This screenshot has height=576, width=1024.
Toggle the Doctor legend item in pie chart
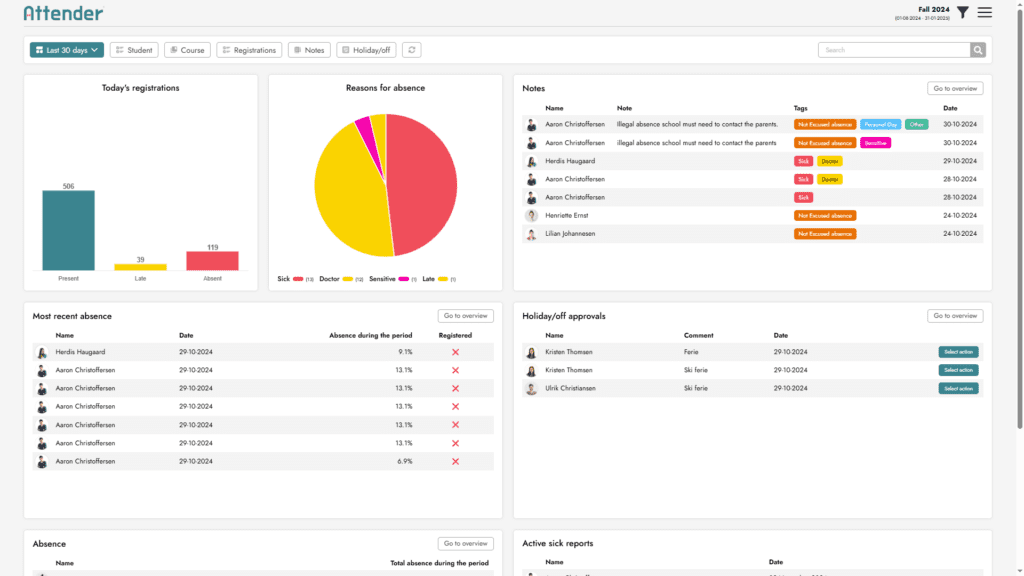[335, 279]
